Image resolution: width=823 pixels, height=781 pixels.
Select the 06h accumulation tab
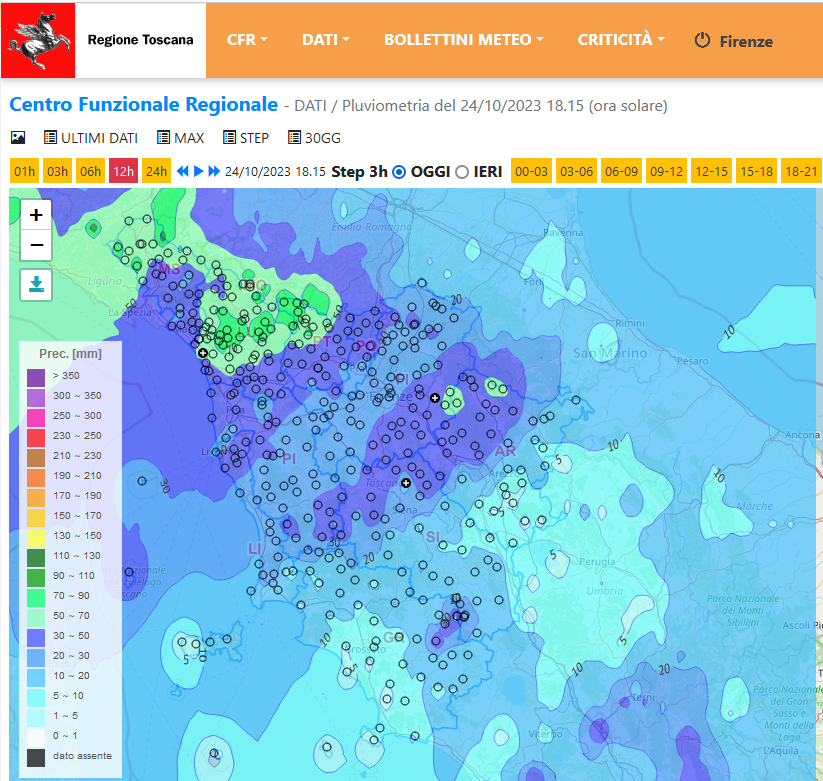click(90, 171)
